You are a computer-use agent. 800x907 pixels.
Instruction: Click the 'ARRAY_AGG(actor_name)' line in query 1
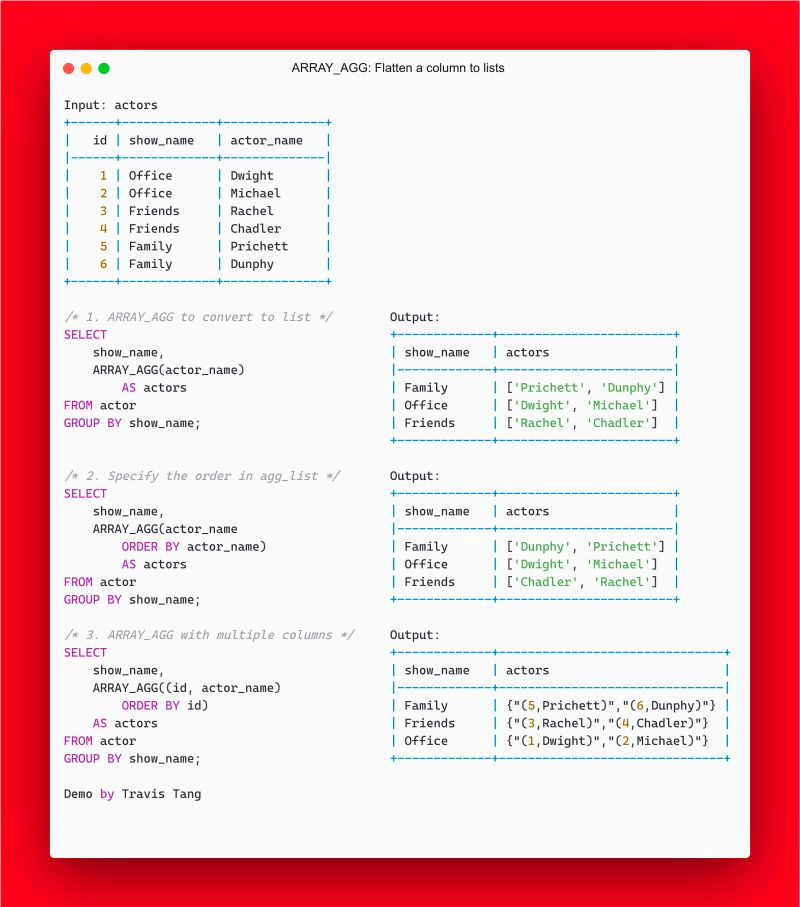168,370
